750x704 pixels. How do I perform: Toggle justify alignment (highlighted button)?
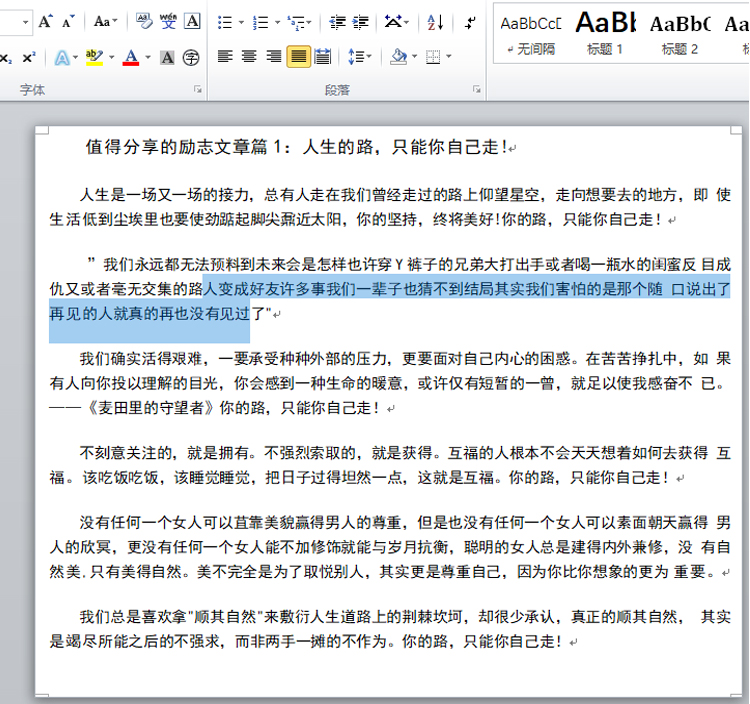coord(298,56)
